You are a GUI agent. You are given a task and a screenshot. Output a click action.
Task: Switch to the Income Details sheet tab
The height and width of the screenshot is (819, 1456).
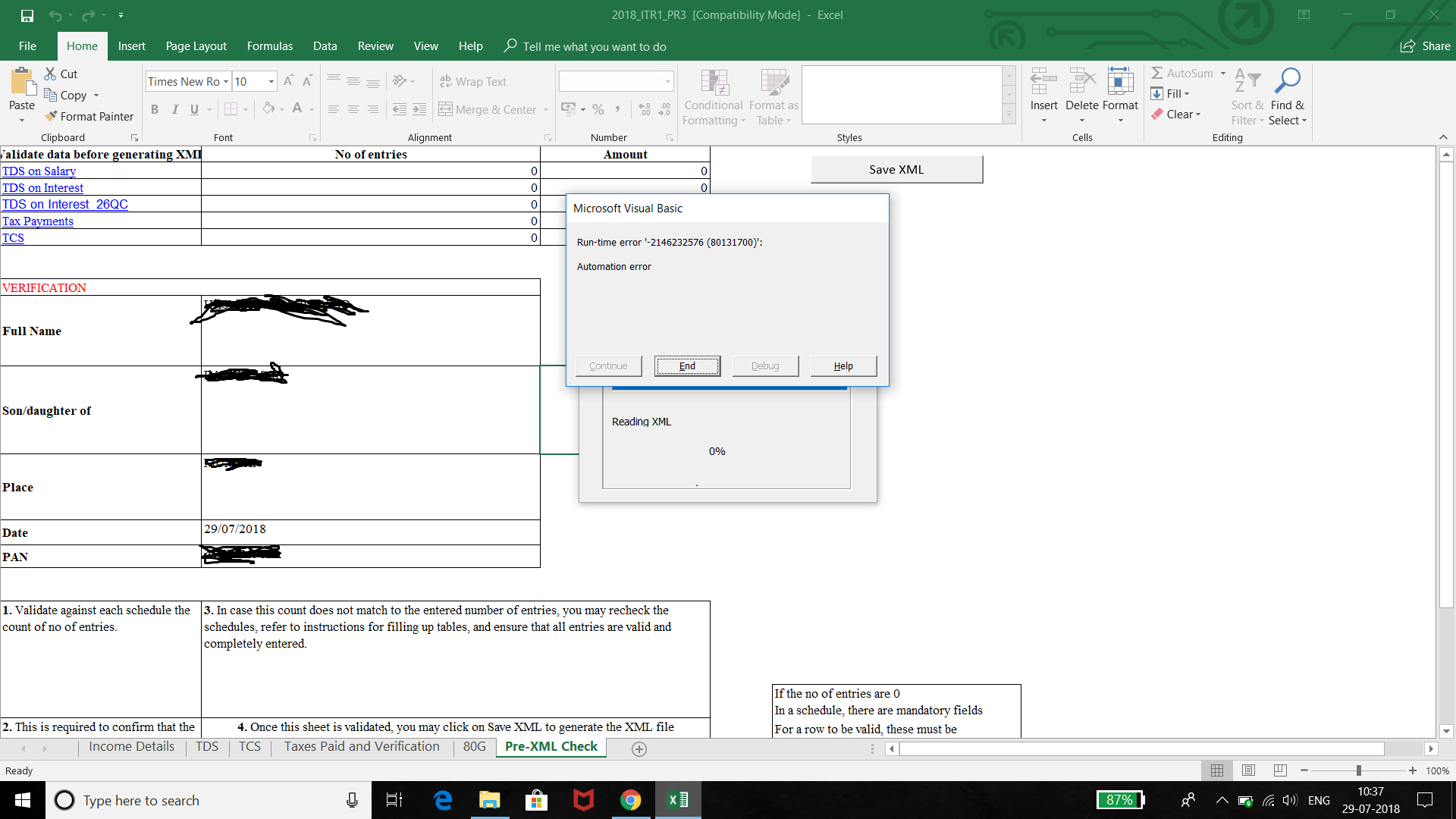131,747
